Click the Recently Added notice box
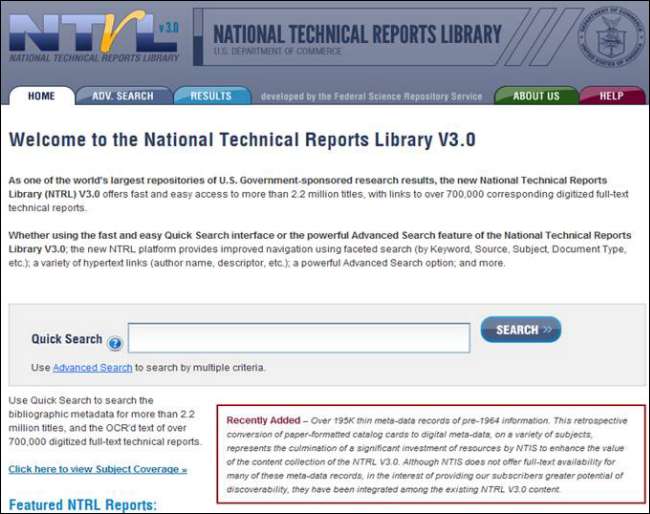Screen dimensions: 650x514 click(431, 454)
